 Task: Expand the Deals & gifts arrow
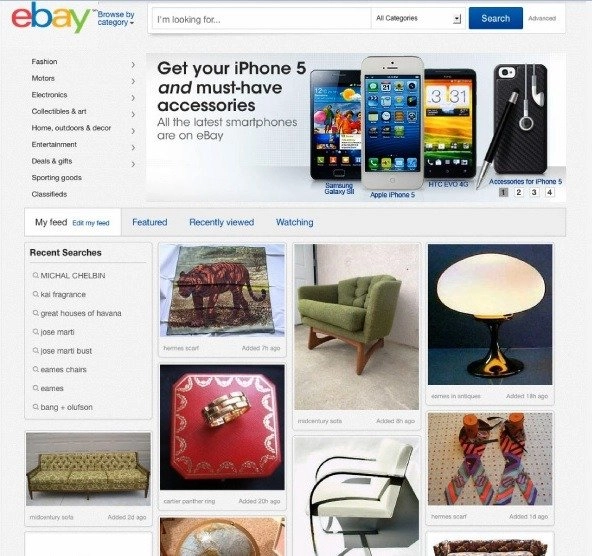click(133, 164)
